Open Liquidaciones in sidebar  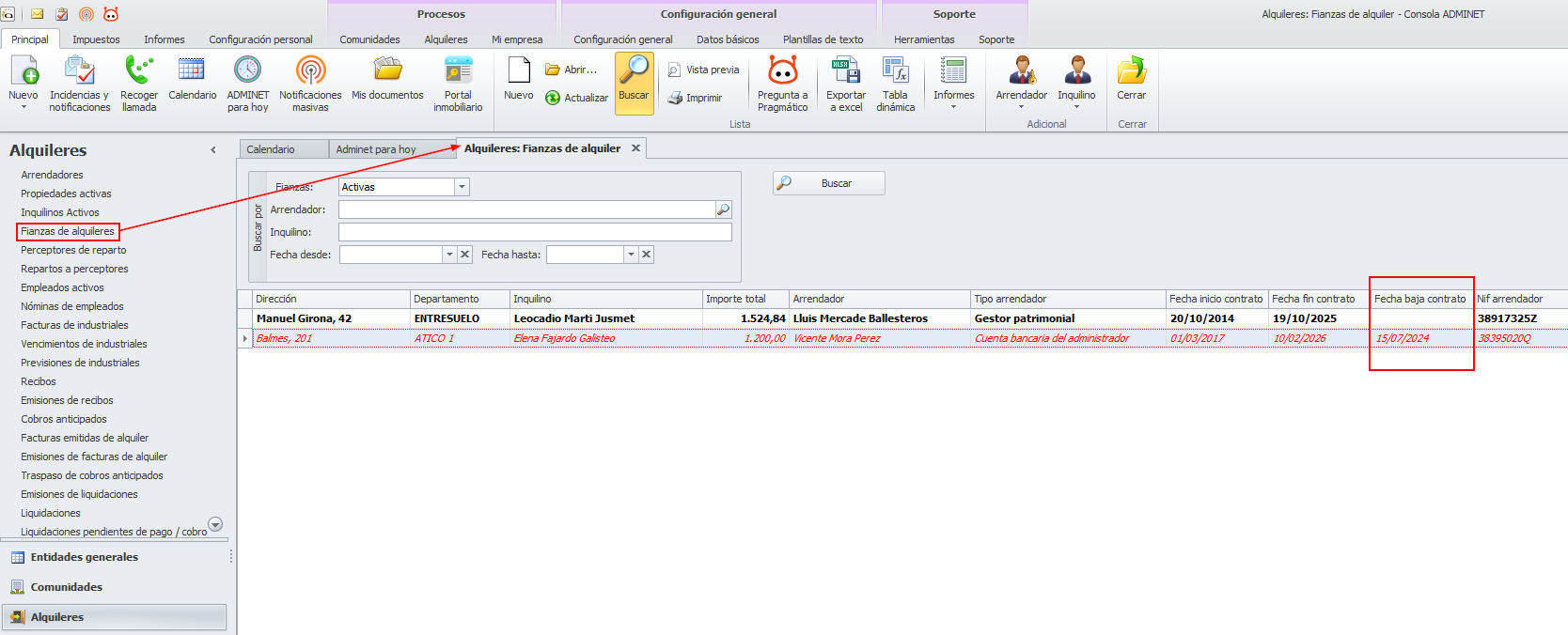click(x=51, y=513)
